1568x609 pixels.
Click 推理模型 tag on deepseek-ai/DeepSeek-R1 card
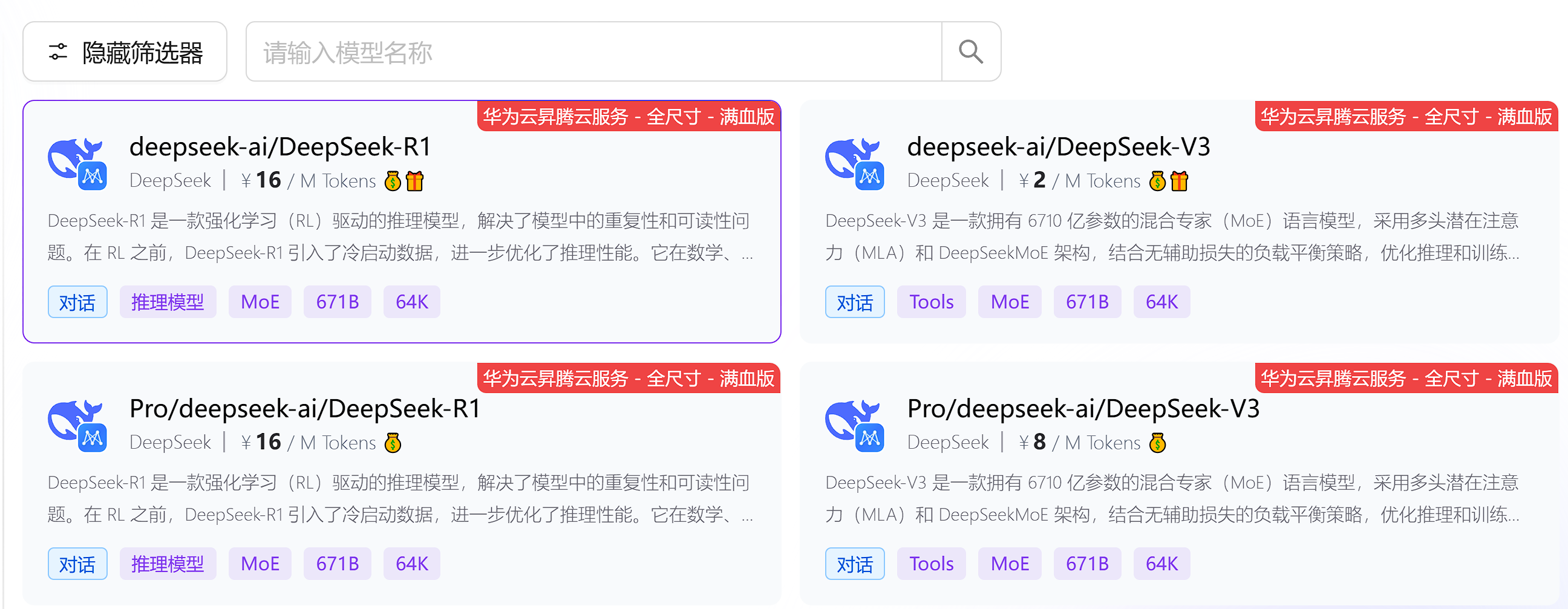pyautogui.click(x=168, y=302)
